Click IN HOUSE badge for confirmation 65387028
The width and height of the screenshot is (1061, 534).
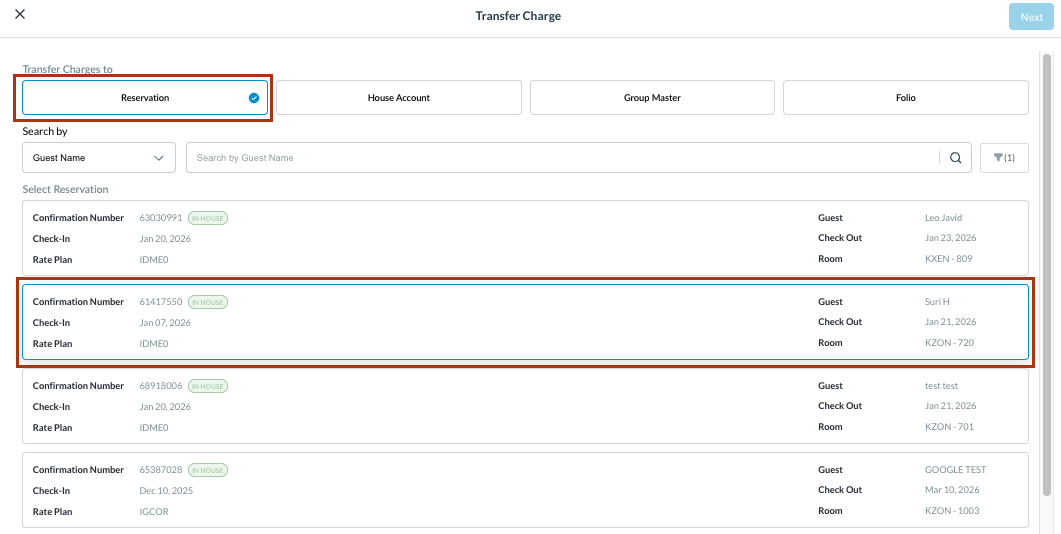(x=208, y=470)
